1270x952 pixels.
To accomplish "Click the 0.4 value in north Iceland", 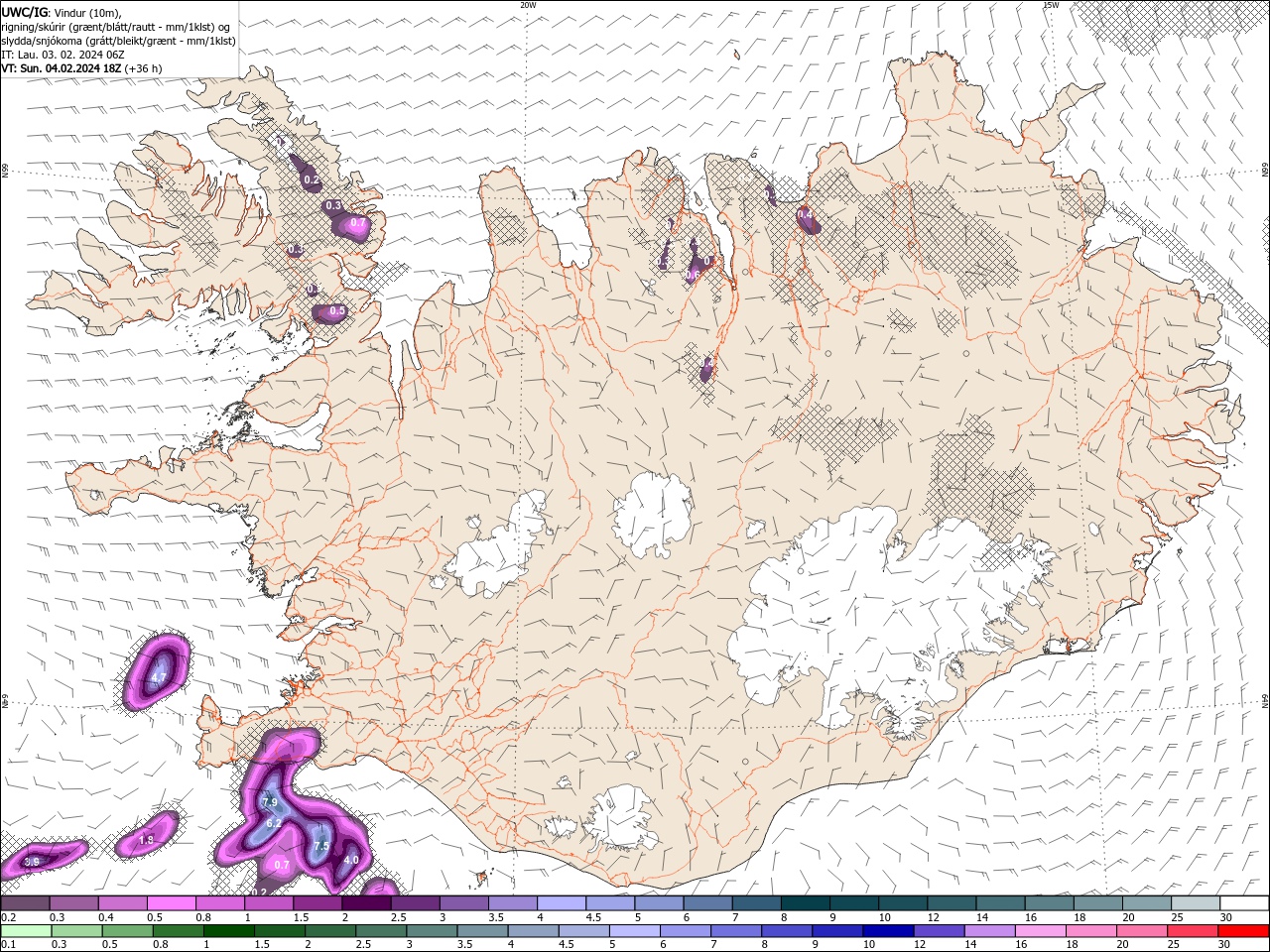I will point(805,214).
